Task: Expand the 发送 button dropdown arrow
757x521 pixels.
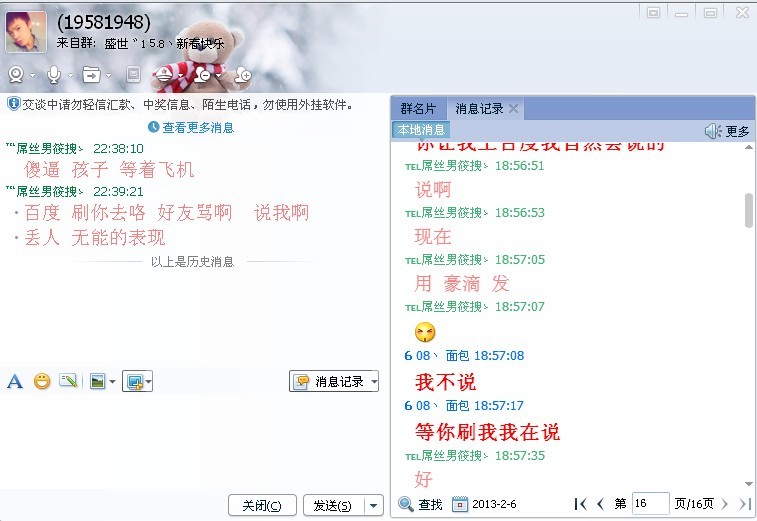Action: point(373,506)
